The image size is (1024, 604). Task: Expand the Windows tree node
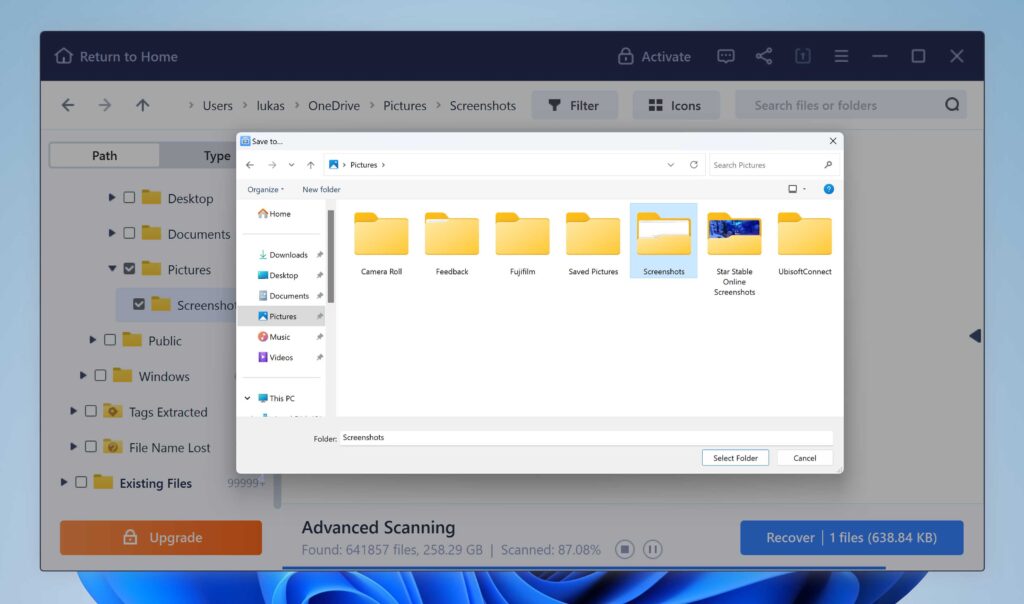tap(84, 376)
